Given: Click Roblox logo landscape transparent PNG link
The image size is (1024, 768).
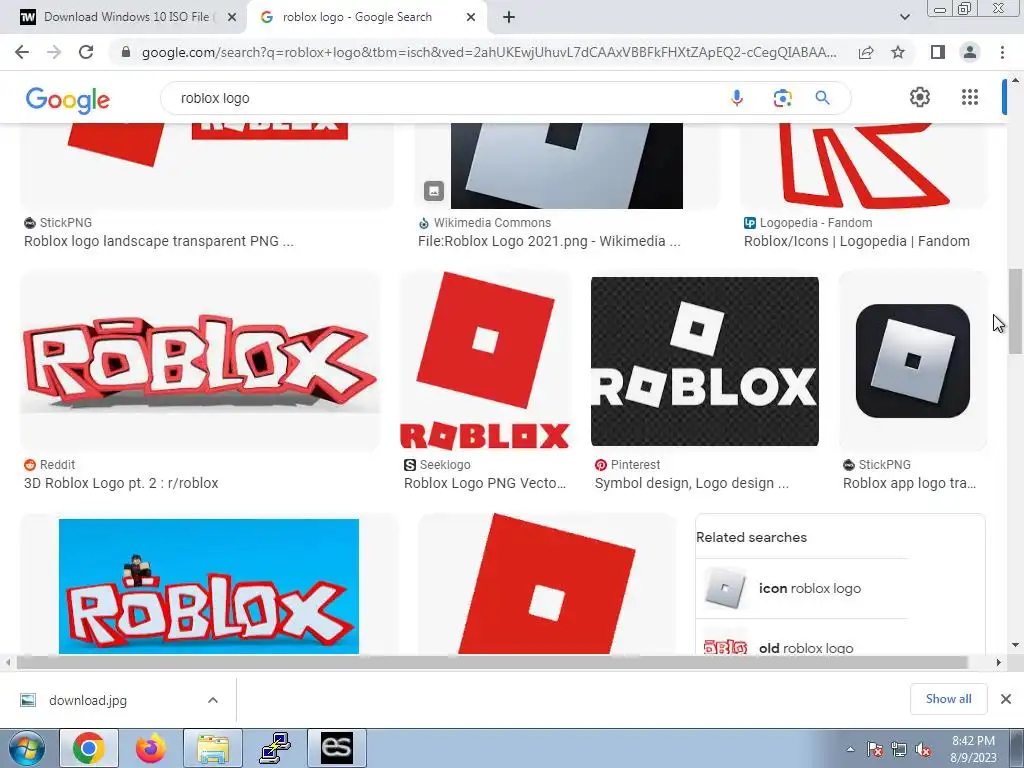Looking at the screenshot, I should tap(159, 241).
